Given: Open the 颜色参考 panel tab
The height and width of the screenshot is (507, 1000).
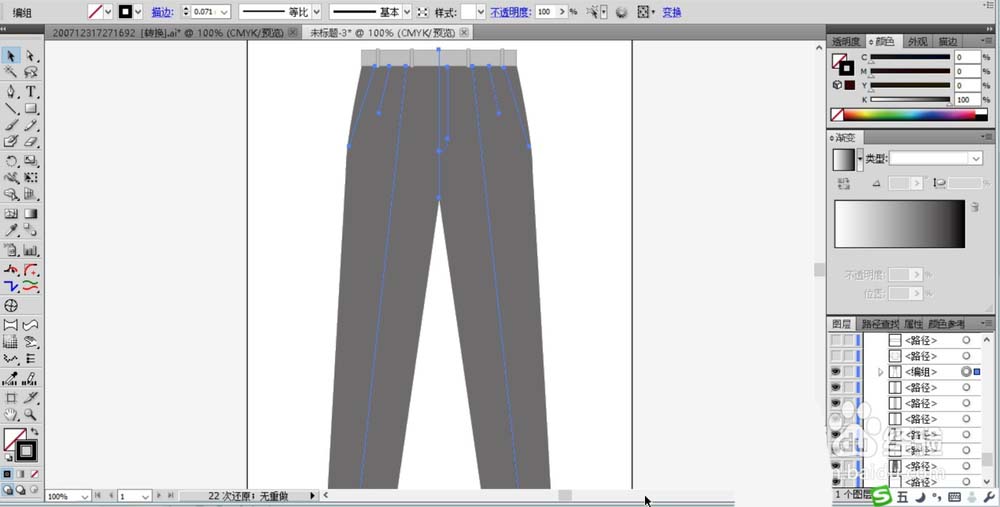Looking at the screenshot, I should pyautogui.click(x=947, y=324).
